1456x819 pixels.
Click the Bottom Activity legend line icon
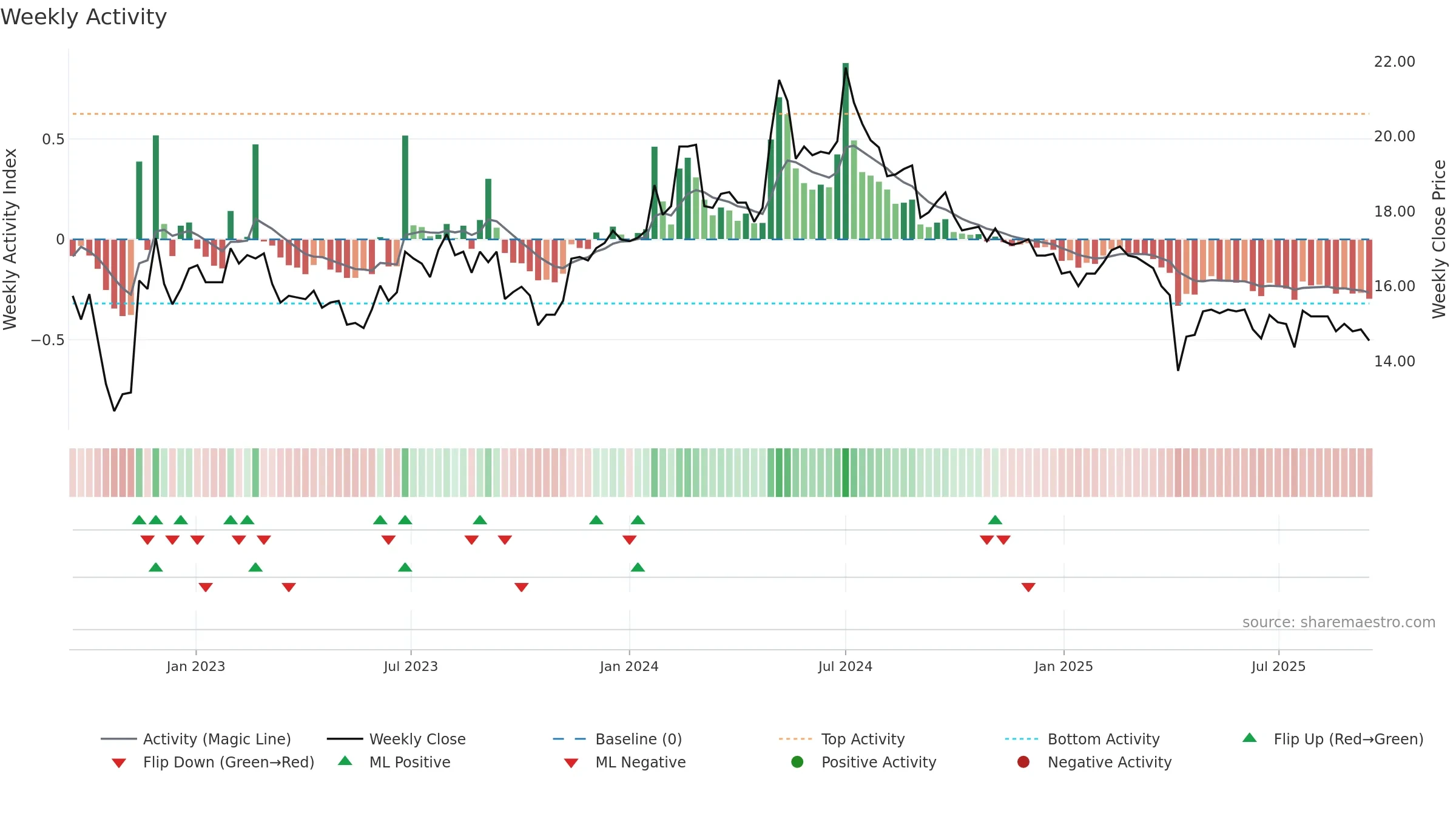click(1022, 739)
